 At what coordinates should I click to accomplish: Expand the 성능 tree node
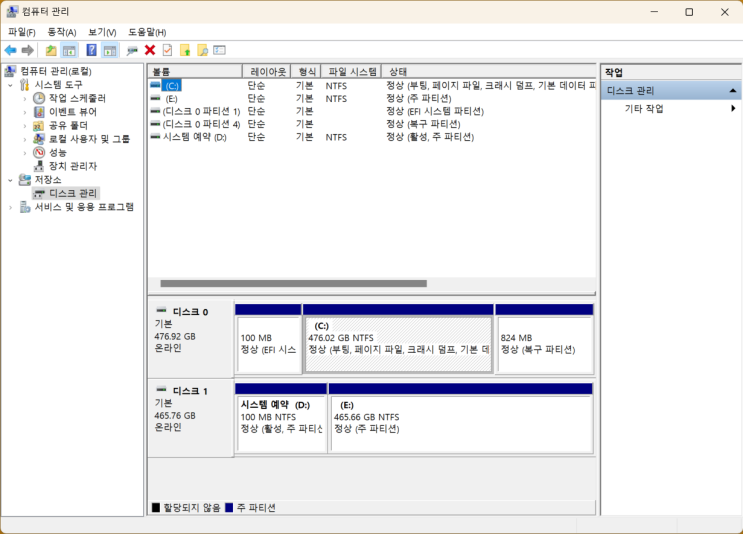pyautogui.click(x=25, y=153)
